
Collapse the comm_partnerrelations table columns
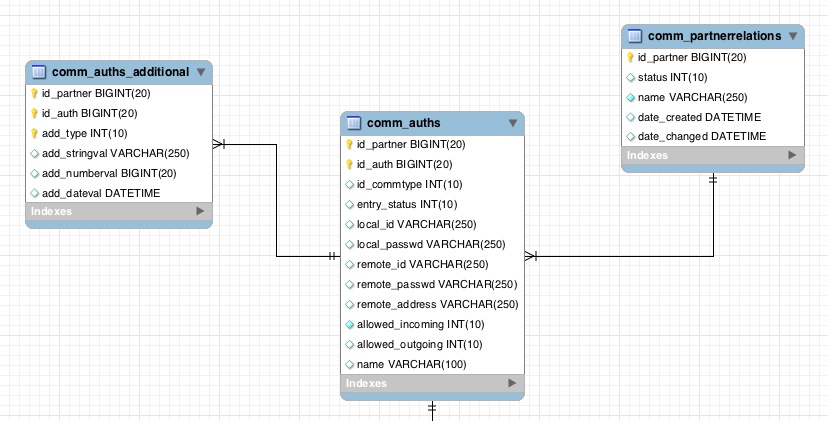pyautogui.click(x=793, y=36)
